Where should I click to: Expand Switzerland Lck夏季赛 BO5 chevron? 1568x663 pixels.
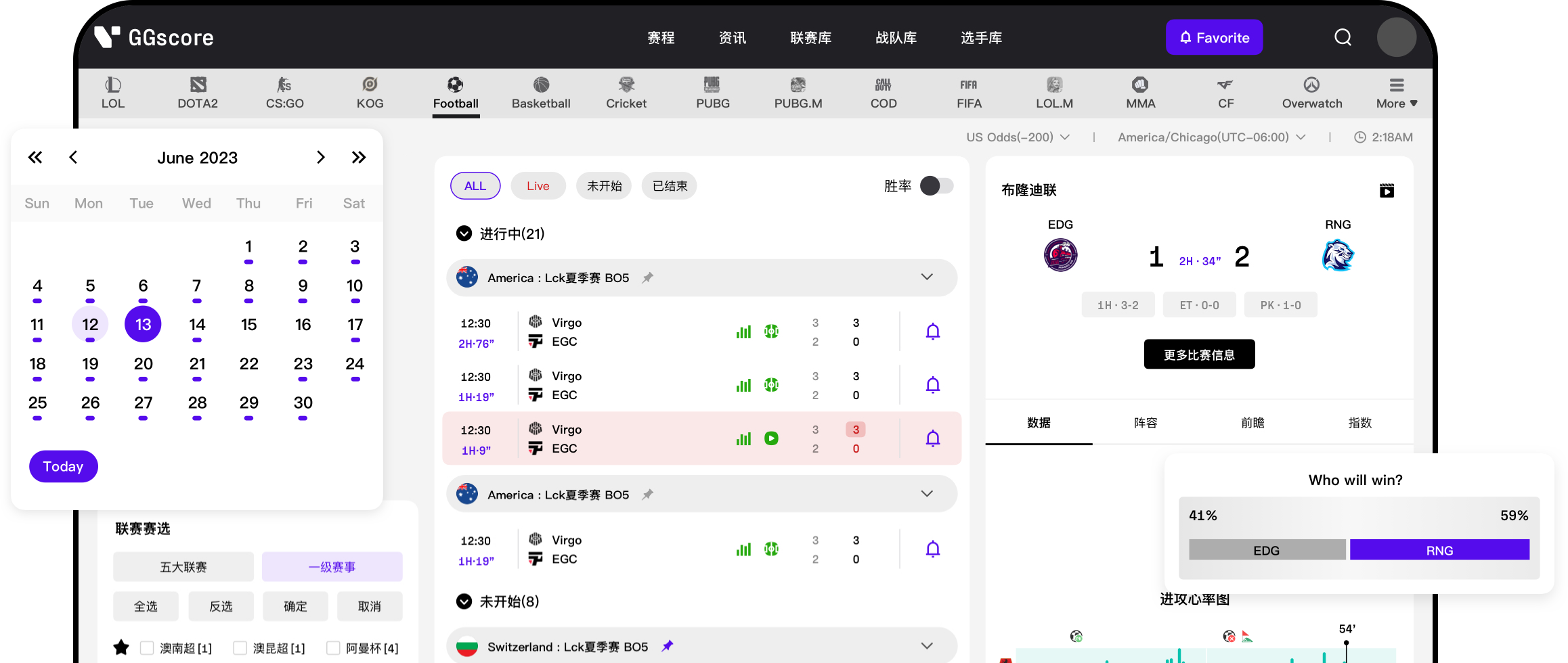927,646
